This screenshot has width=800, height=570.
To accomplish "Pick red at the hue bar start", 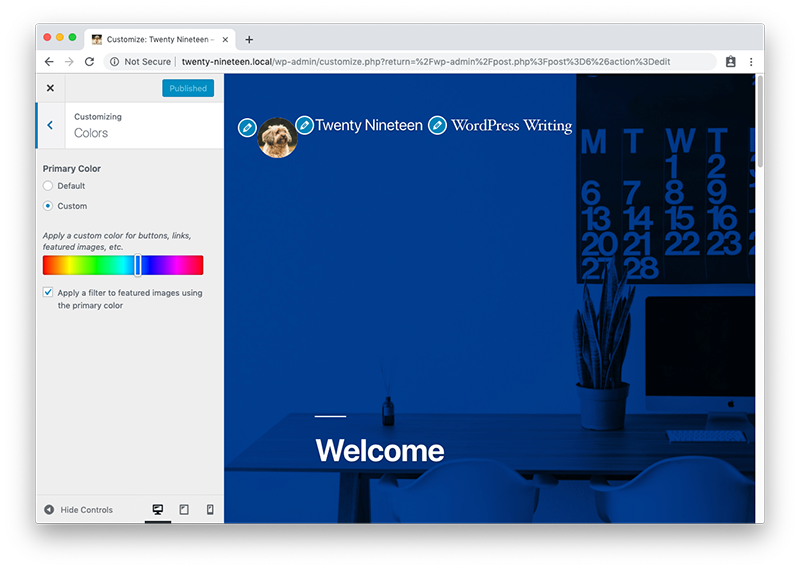I will 45,265.
